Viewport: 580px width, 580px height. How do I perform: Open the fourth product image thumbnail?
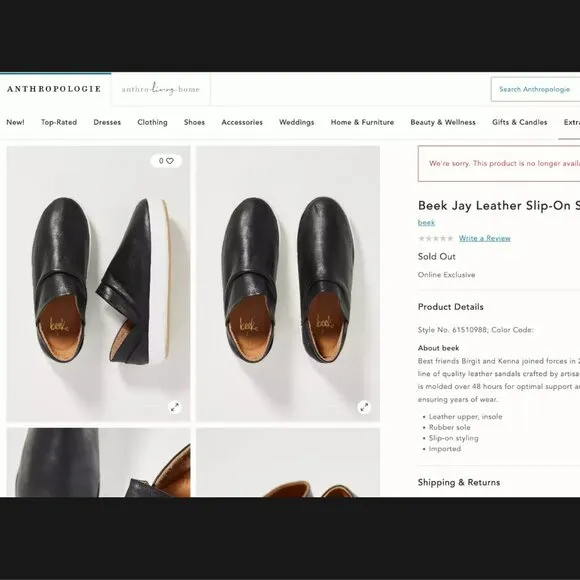(x=288, y=462)
